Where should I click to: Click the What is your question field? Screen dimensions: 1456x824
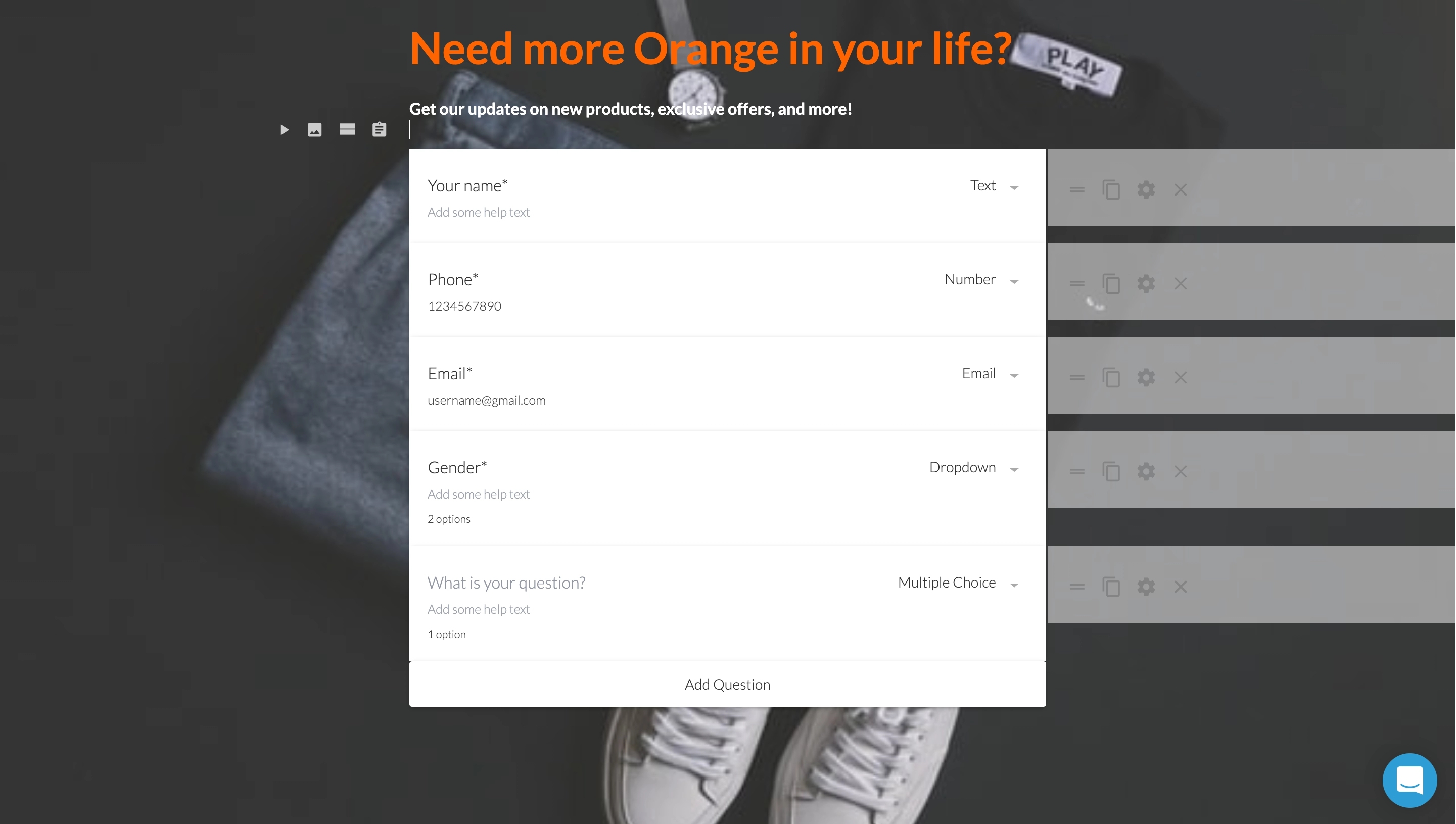(x=507, y=583)
